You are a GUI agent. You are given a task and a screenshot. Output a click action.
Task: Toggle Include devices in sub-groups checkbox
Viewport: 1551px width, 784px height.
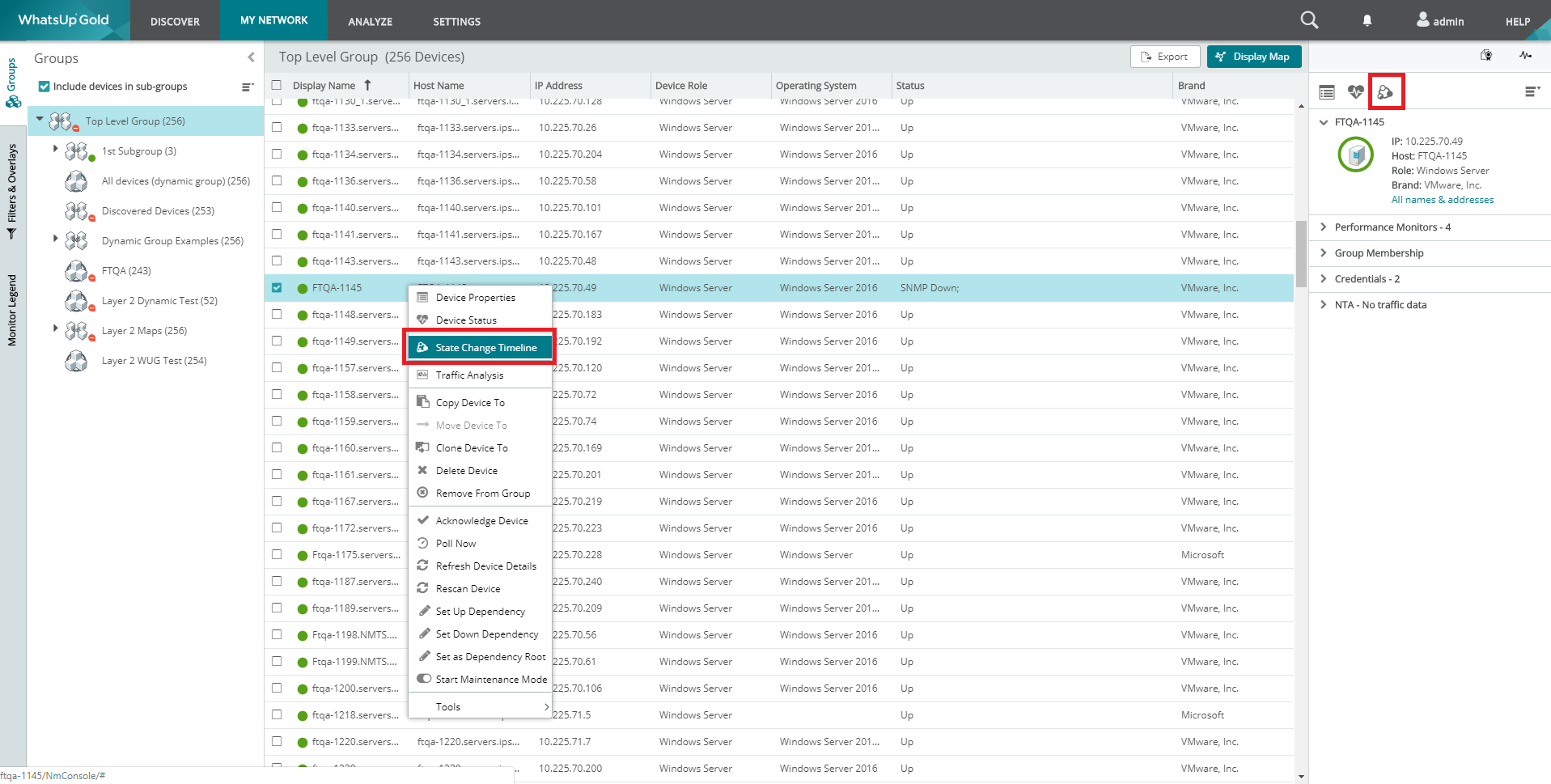click(x=44, y=87)
